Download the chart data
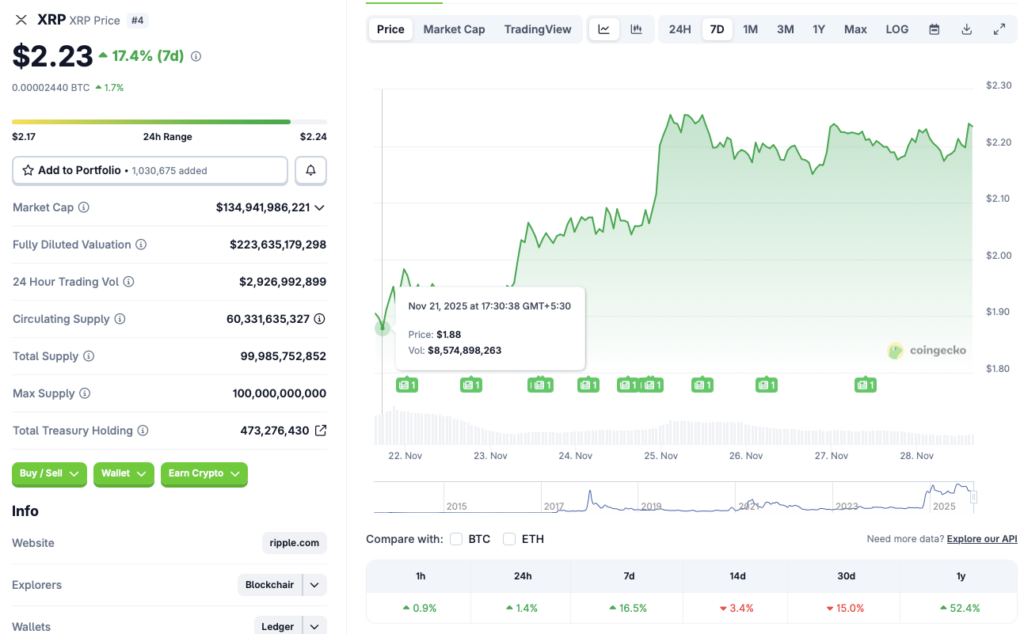This screenshot has width=1024, height=634. (966, 29)
